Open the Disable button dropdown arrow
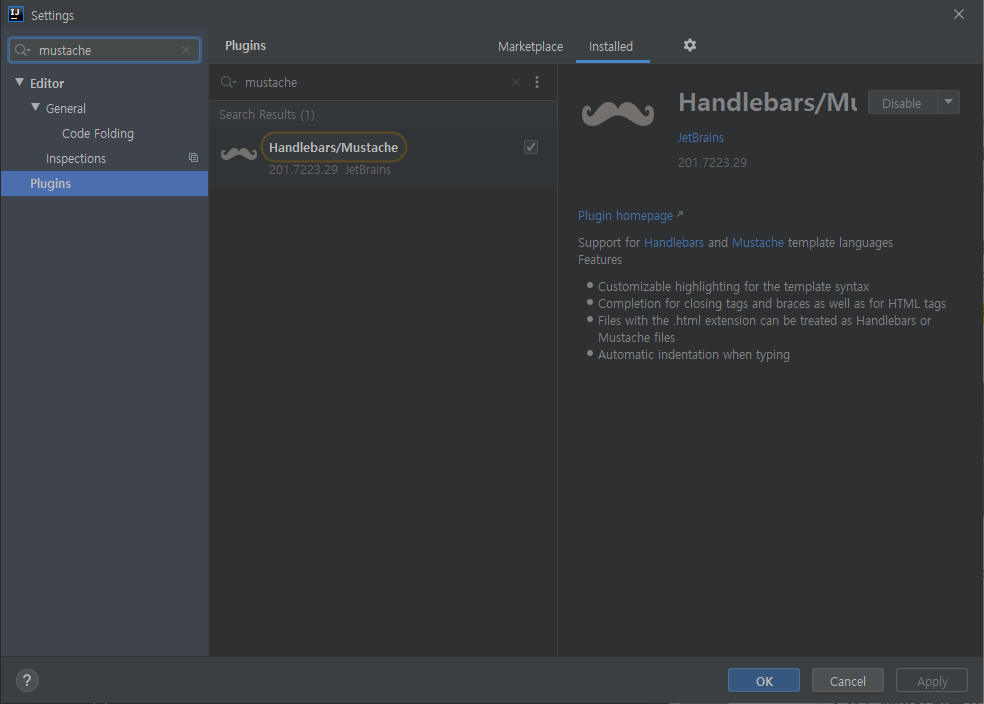The height and width of the screenshot is (704, 984). (x=948, y=102)
